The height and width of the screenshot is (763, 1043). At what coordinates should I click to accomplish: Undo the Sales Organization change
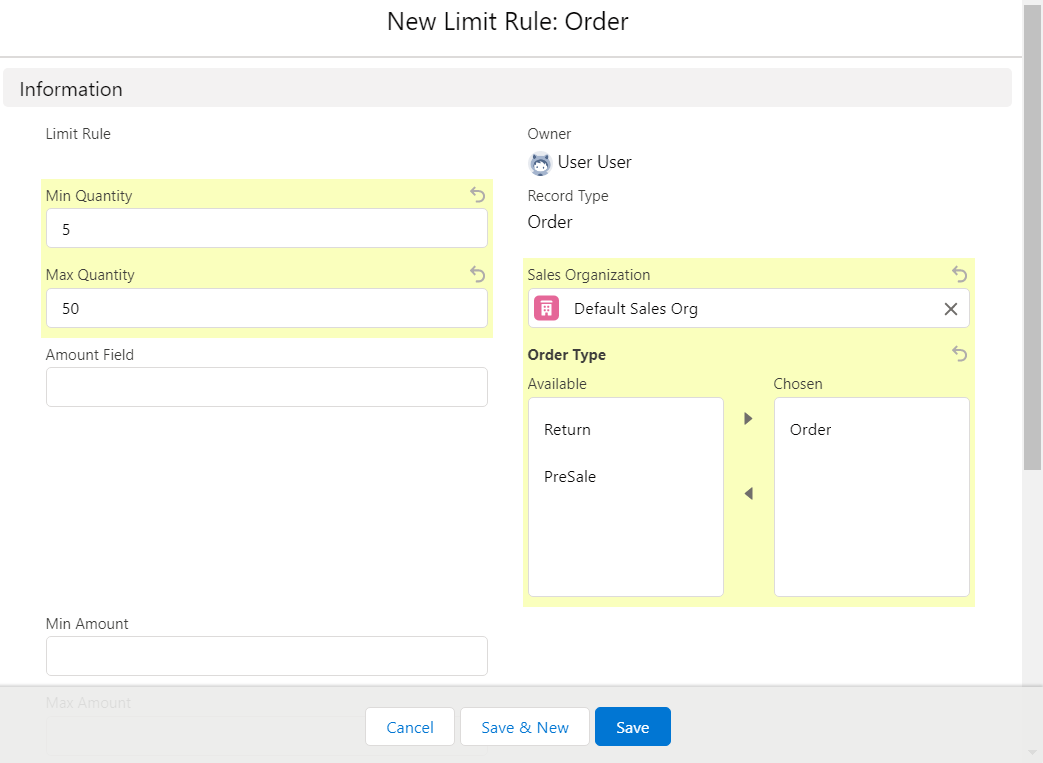pos(958,274)
